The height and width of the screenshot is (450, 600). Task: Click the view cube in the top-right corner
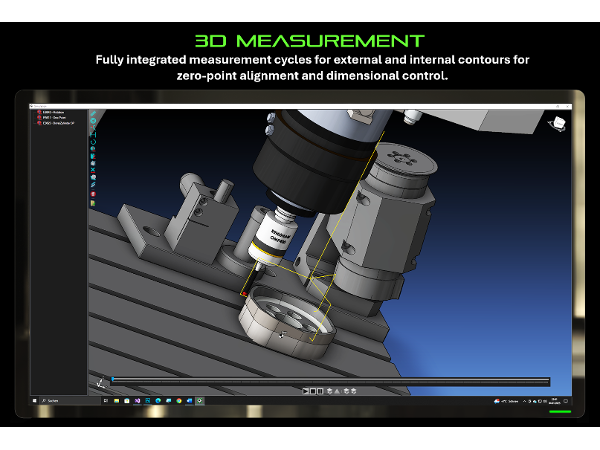pyautogui.click(x=558, y=121)
